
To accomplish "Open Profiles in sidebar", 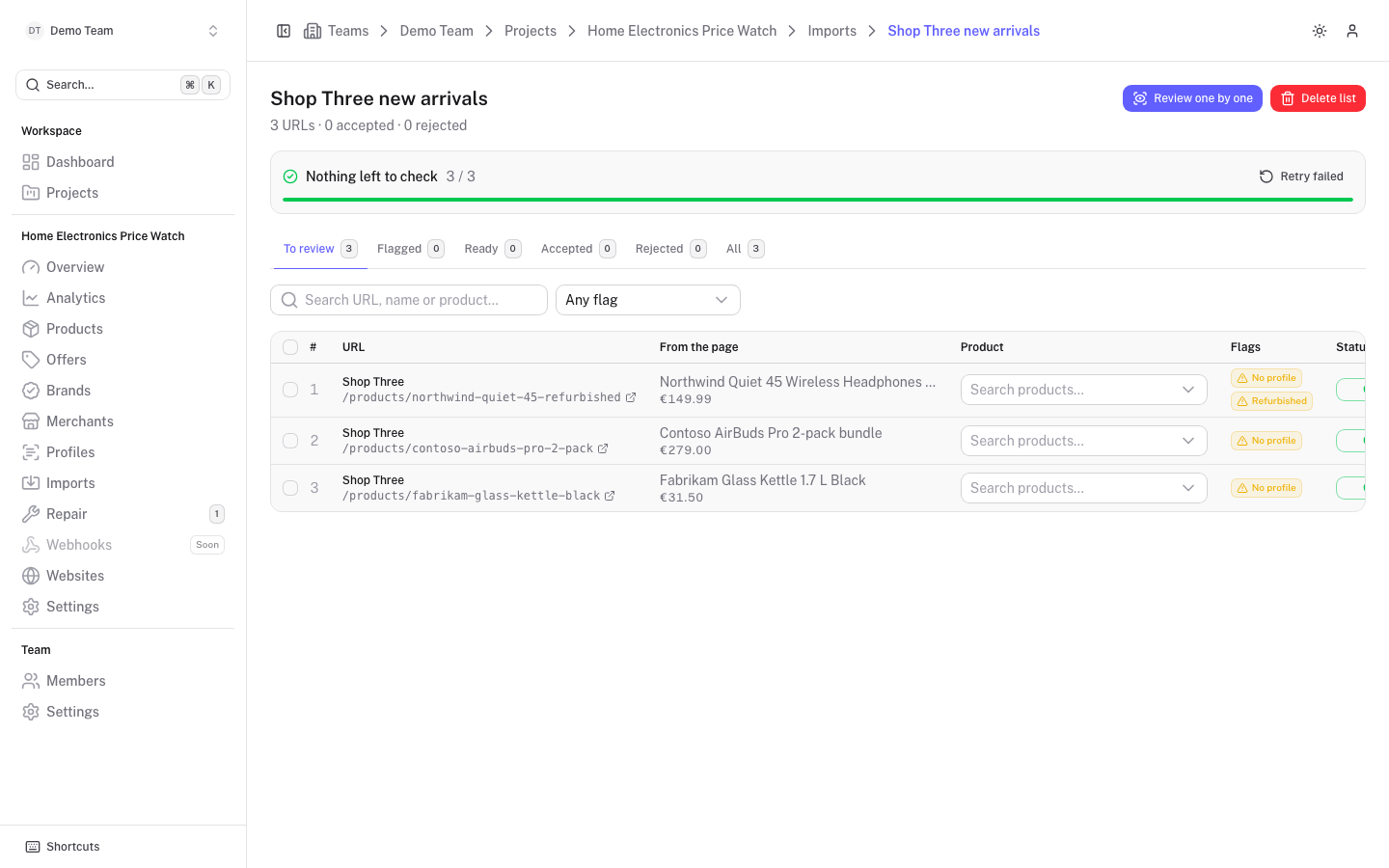I will coord(123,452).
